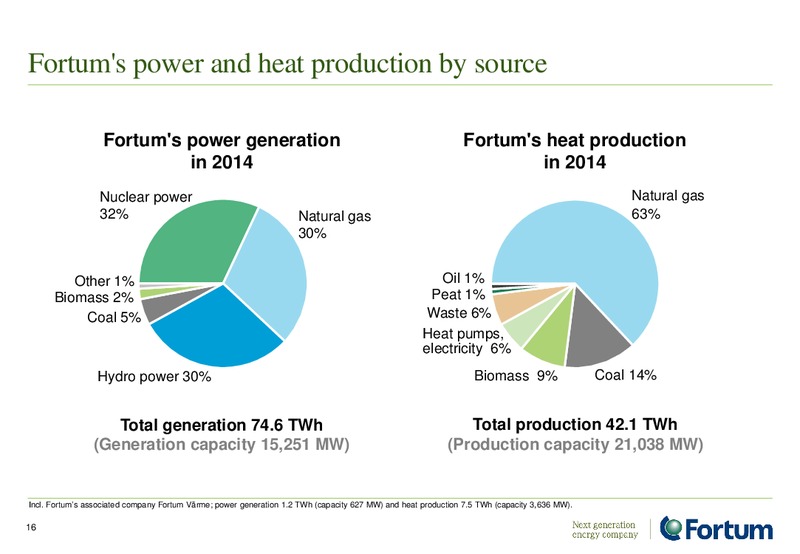
Task: Select the 'Other 1%' label
Action: [105, 281]
